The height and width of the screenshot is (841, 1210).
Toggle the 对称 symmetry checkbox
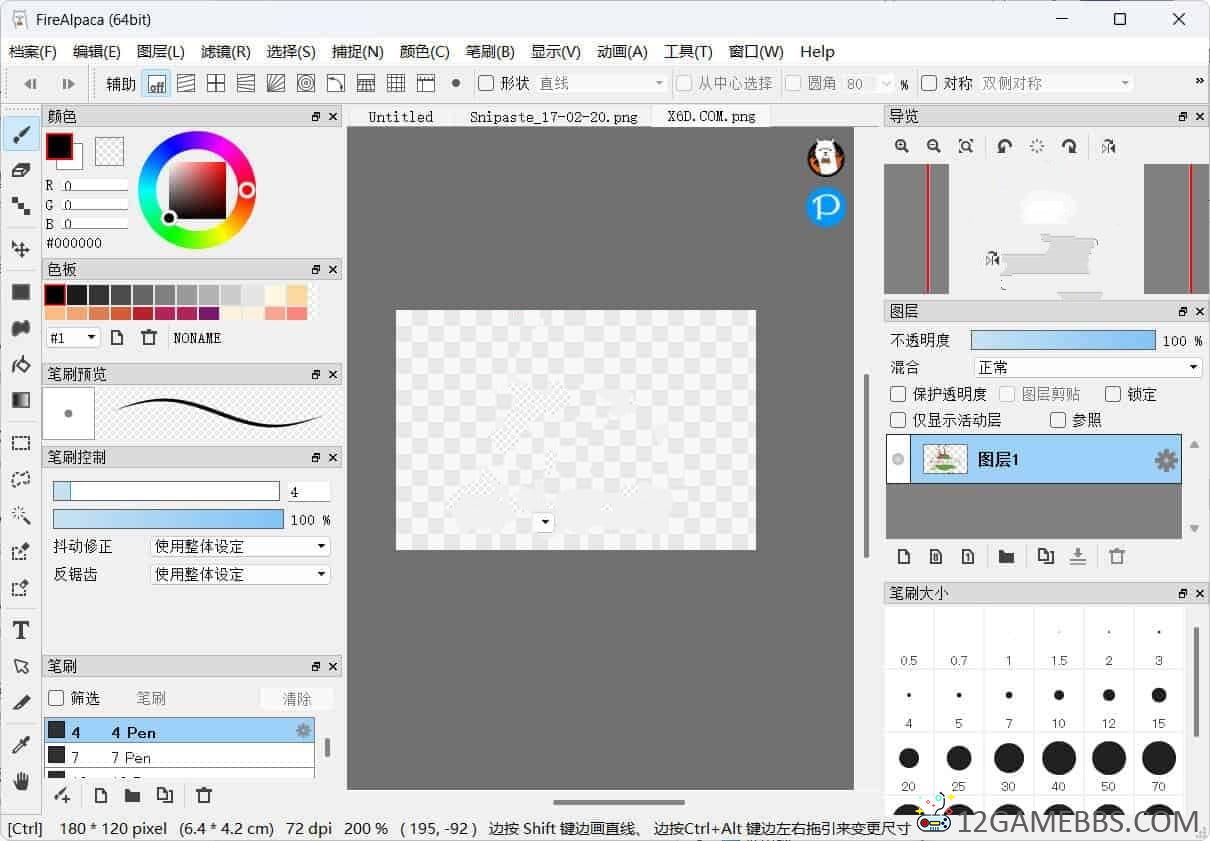[x=929, y=83]
